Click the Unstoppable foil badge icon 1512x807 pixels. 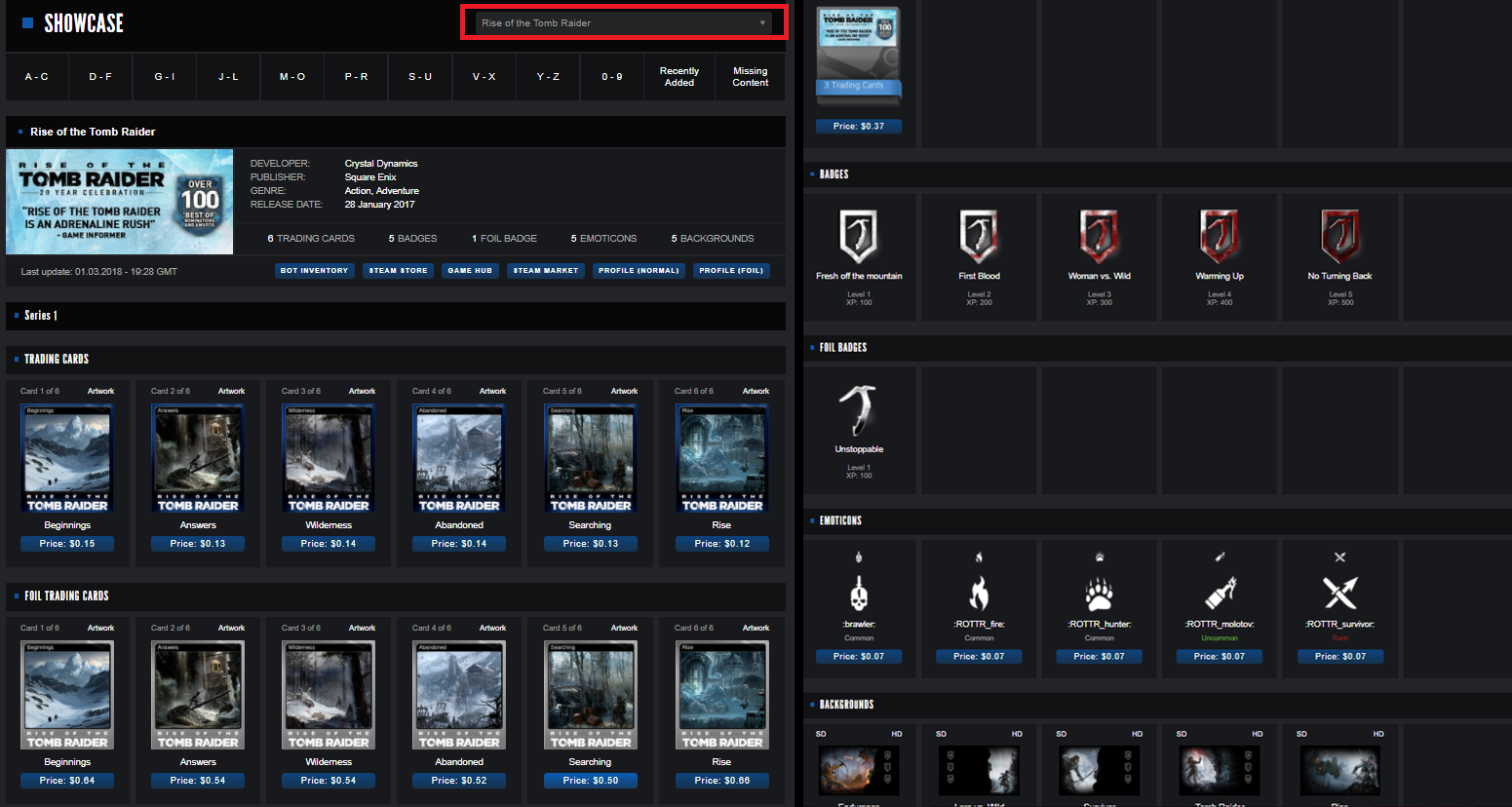[x=859, y=409]
